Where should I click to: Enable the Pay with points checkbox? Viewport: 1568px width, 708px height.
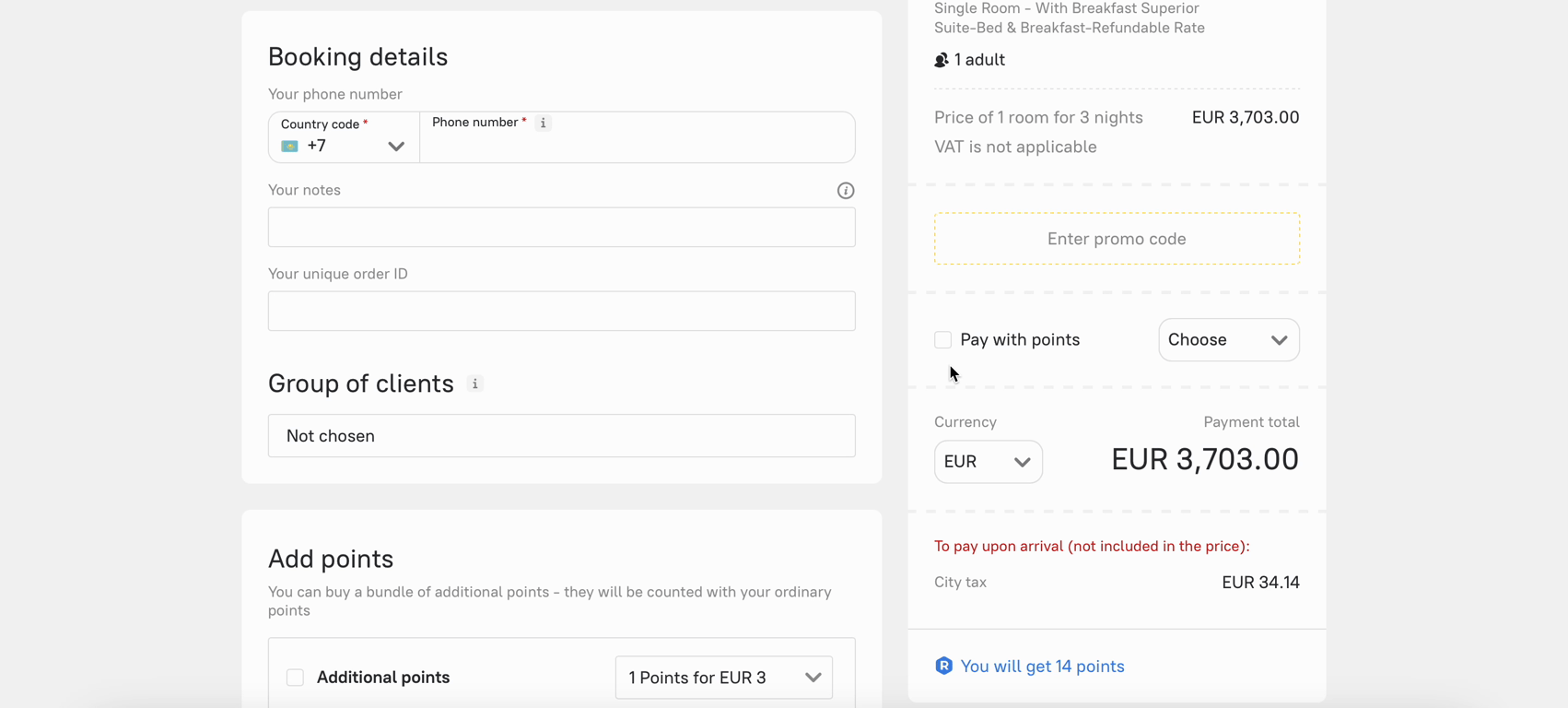942,340
